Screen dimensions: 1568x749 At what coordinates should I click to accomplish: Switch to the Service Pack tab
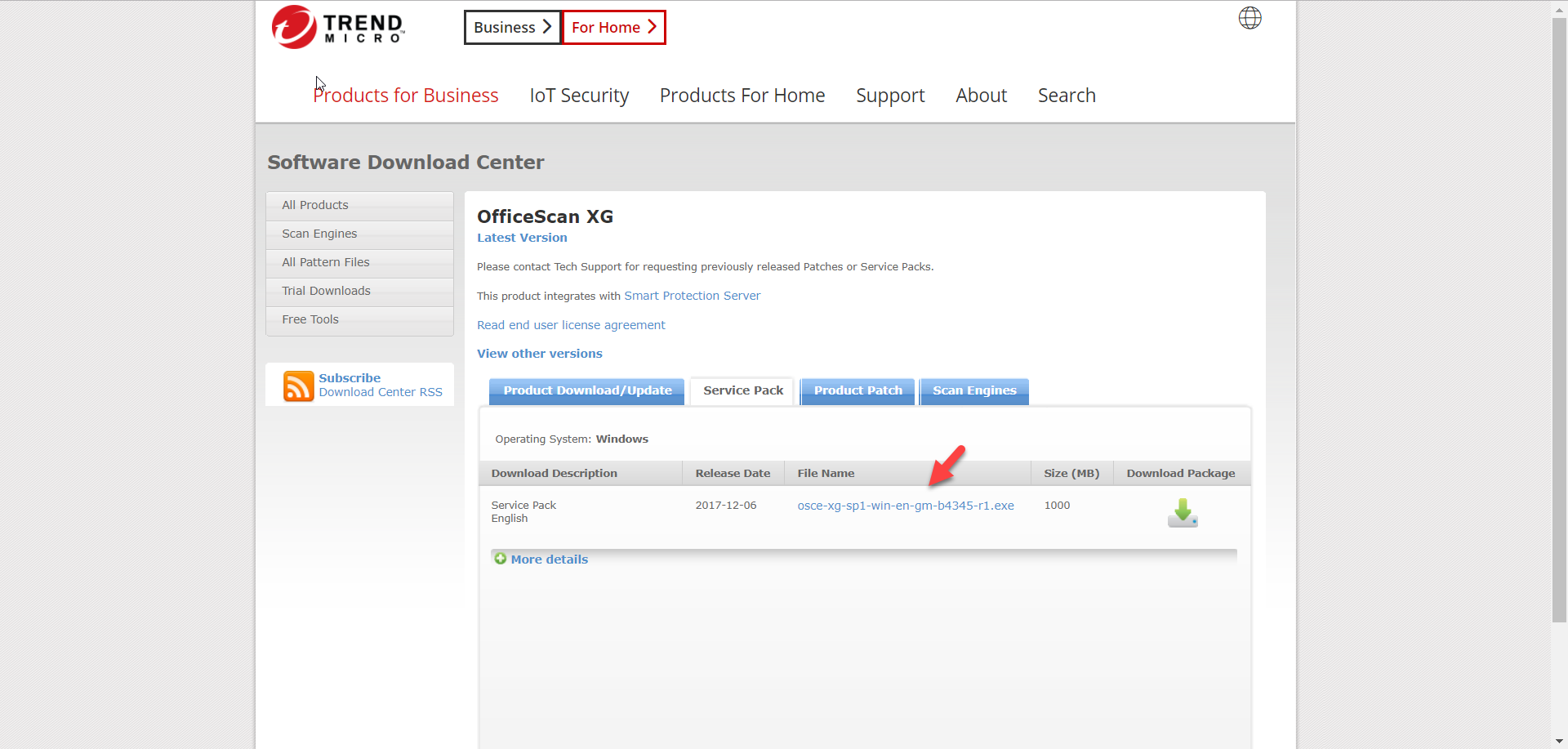[x=742, y=390]
